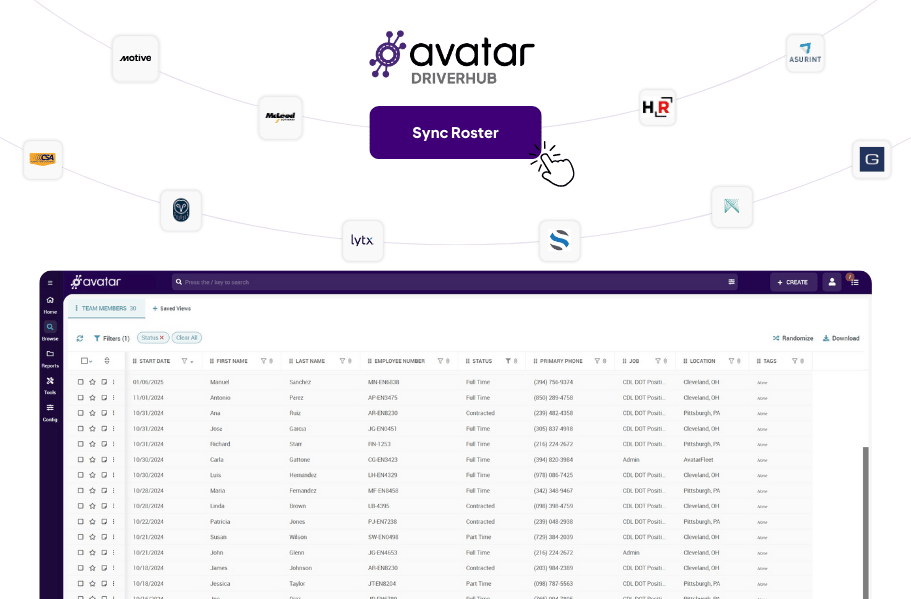Click the table vertical scrollbar
911x599 pixels.
[866, 523]
